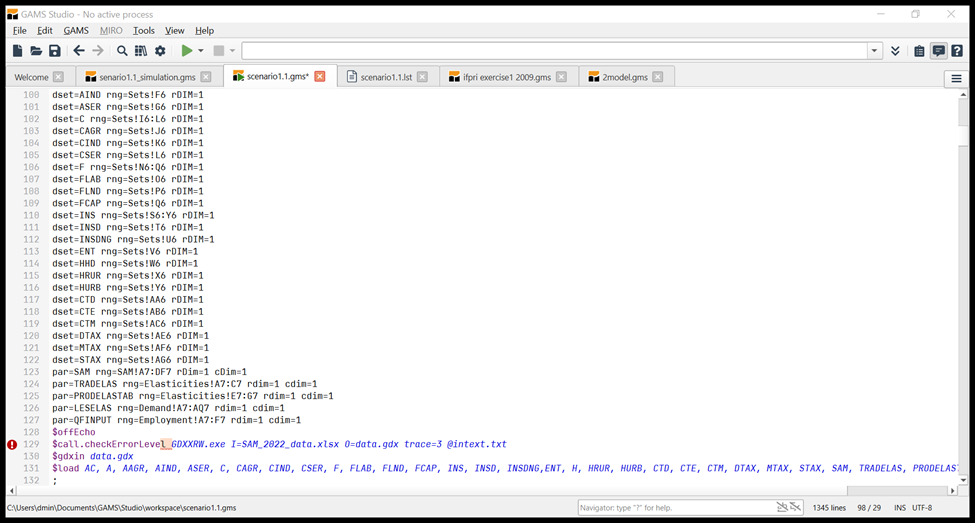Open a file with the folder icon
This screenshot has height=523, width=975.
click(36, 51)
